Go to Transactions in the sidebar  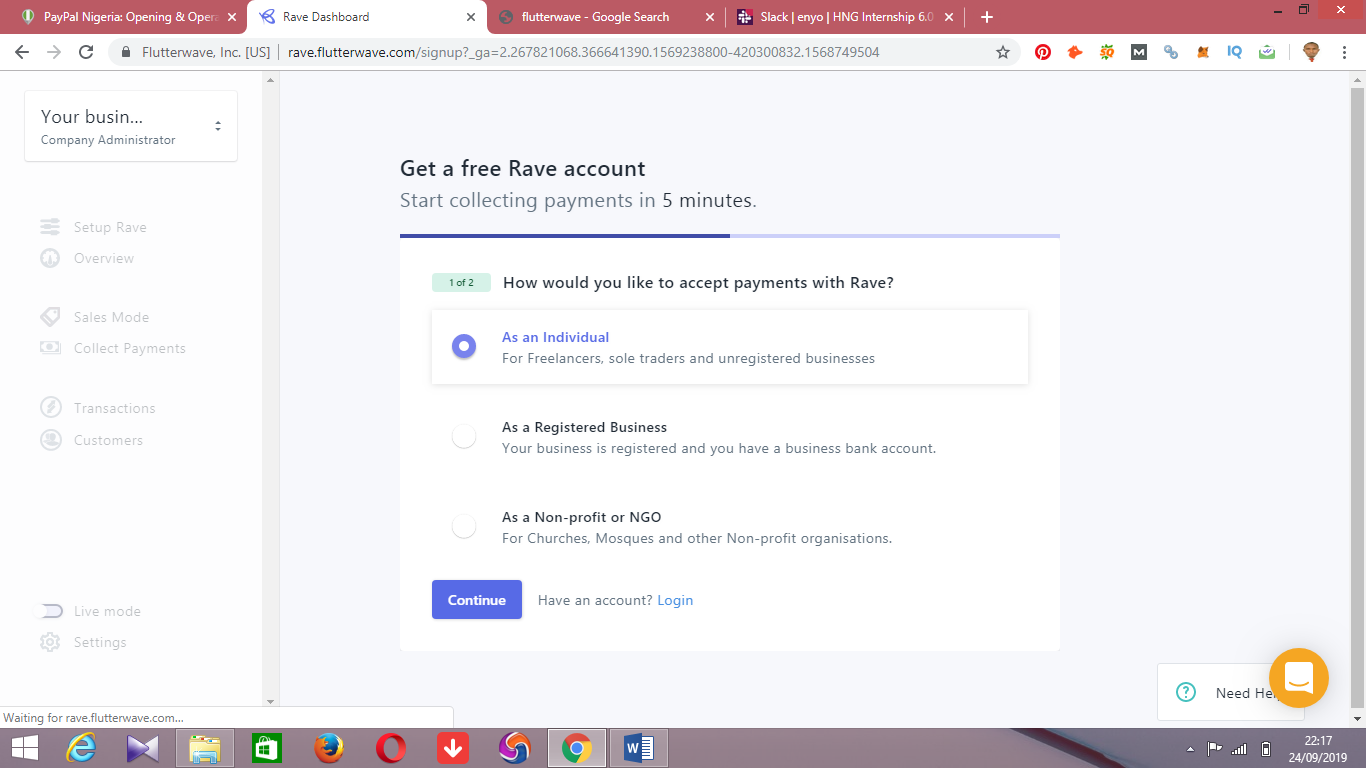point(98,408)
